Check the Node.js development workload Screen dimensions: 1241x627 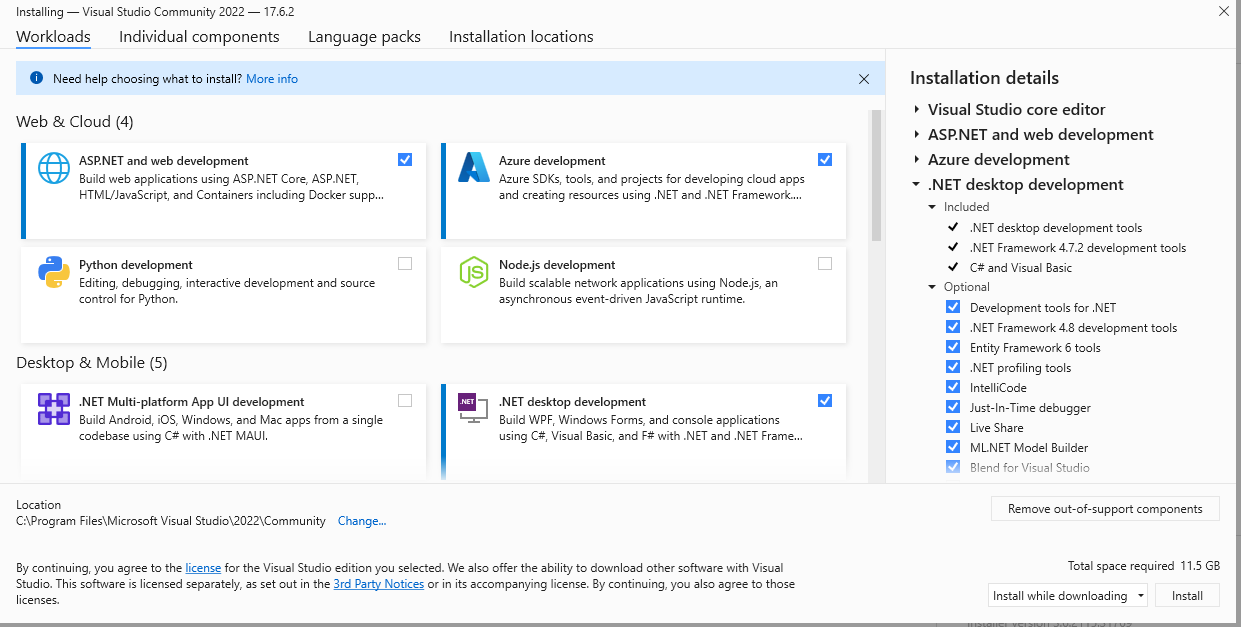[x=824, y=264]
